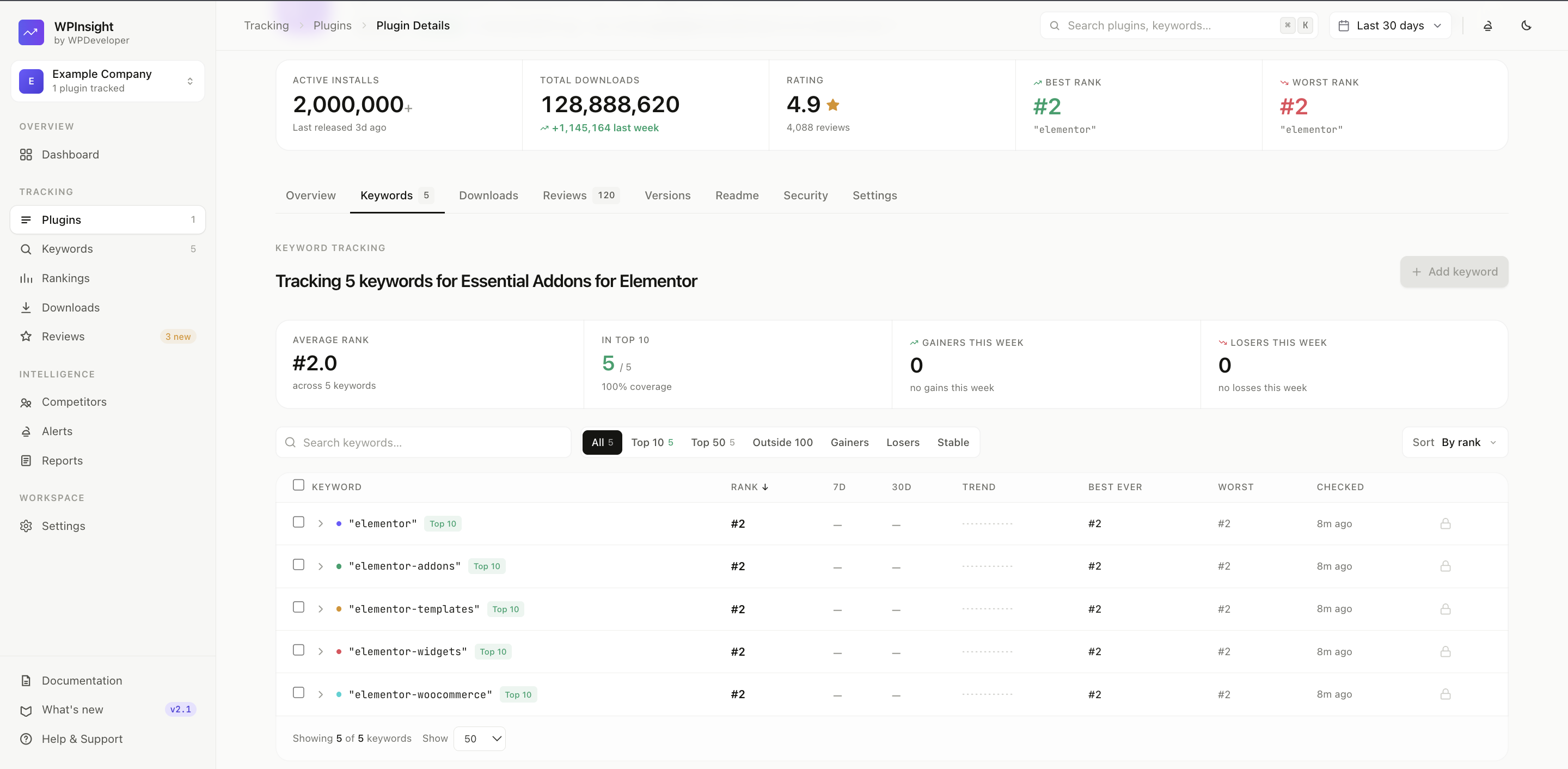Image resolution: width=1568 pixels, height=769 pixels.
Task: Toggle select-all keywords checkbox
Action: (298, 485)
